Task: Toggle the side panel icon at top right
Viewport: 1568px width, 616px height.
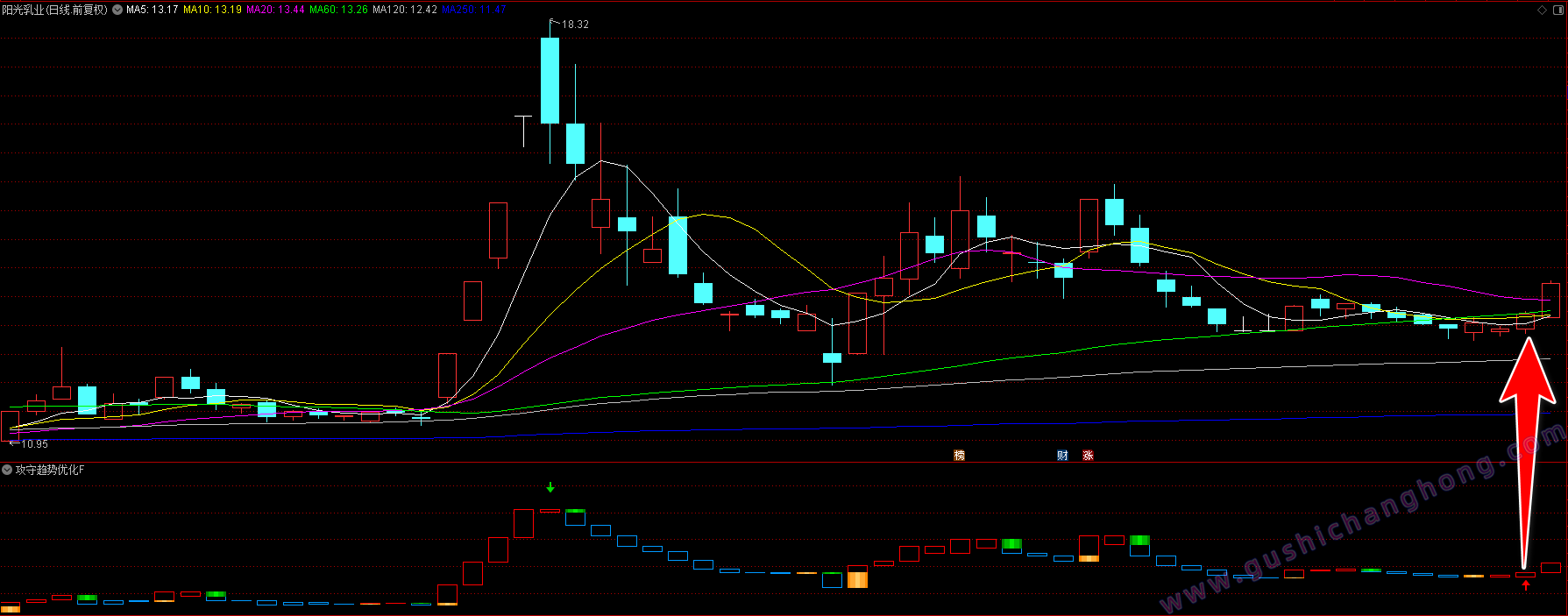Action: point(1558,10)
